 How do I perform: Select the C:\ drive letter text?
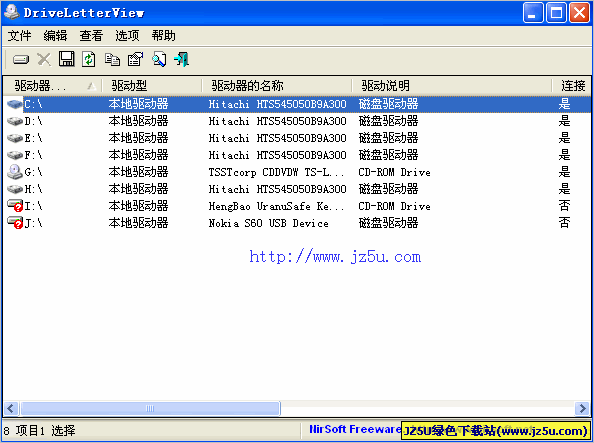point(34,104)
